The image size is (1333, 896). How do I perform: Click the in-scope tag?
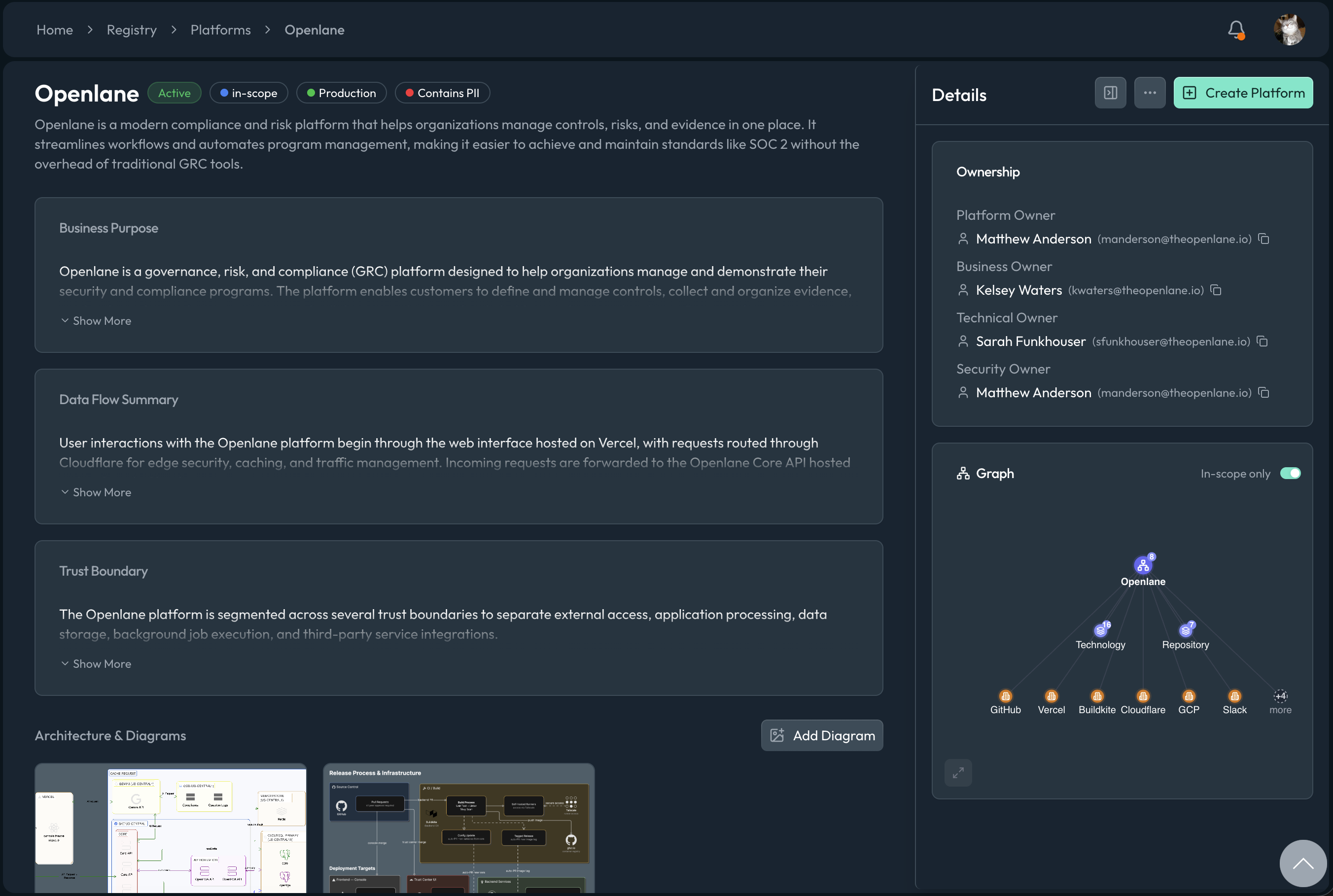point(248,93)
